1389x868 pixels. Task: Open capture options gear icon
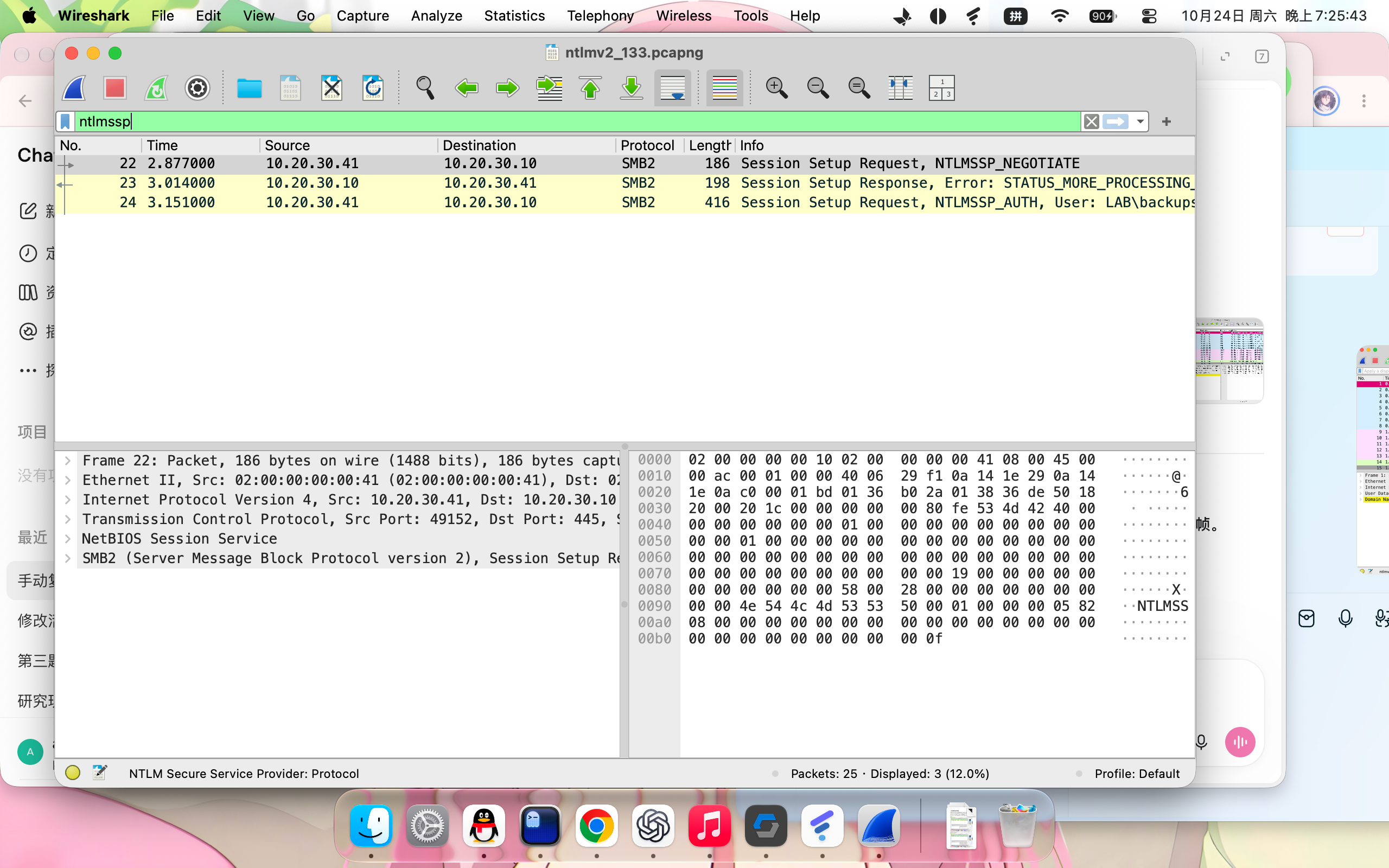197,88
